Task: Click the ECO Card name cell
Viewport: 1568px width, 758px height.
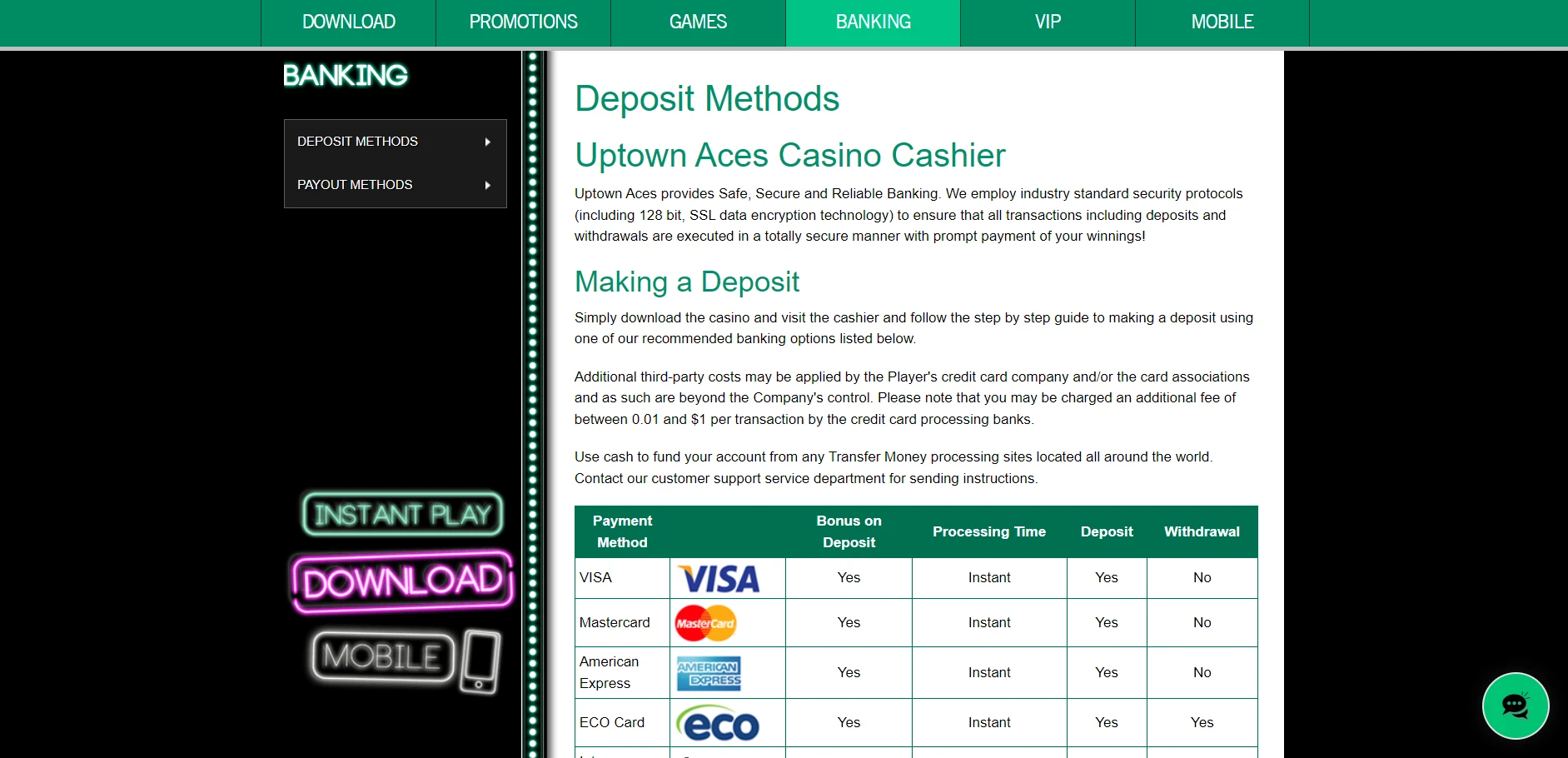Action: click(622, 723)
